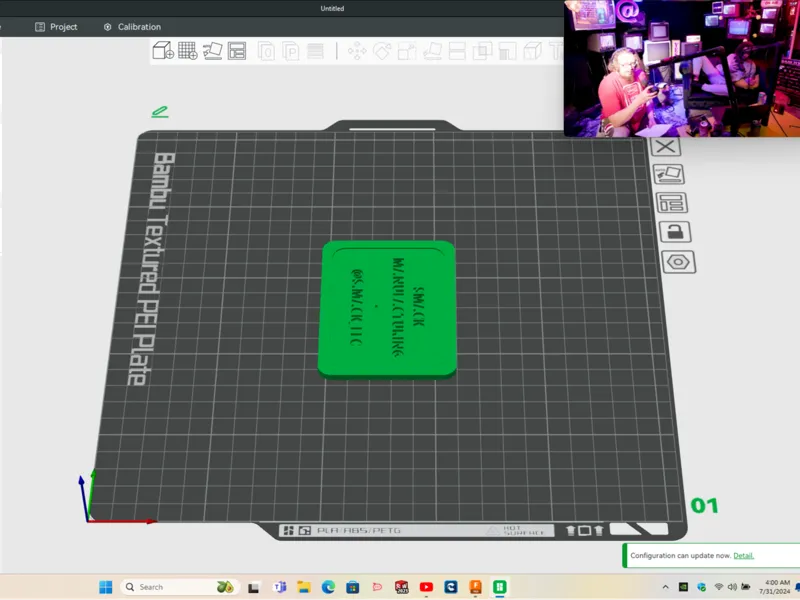Select the Support painting tool icon
800x600 pixels.
coord(507,51)
